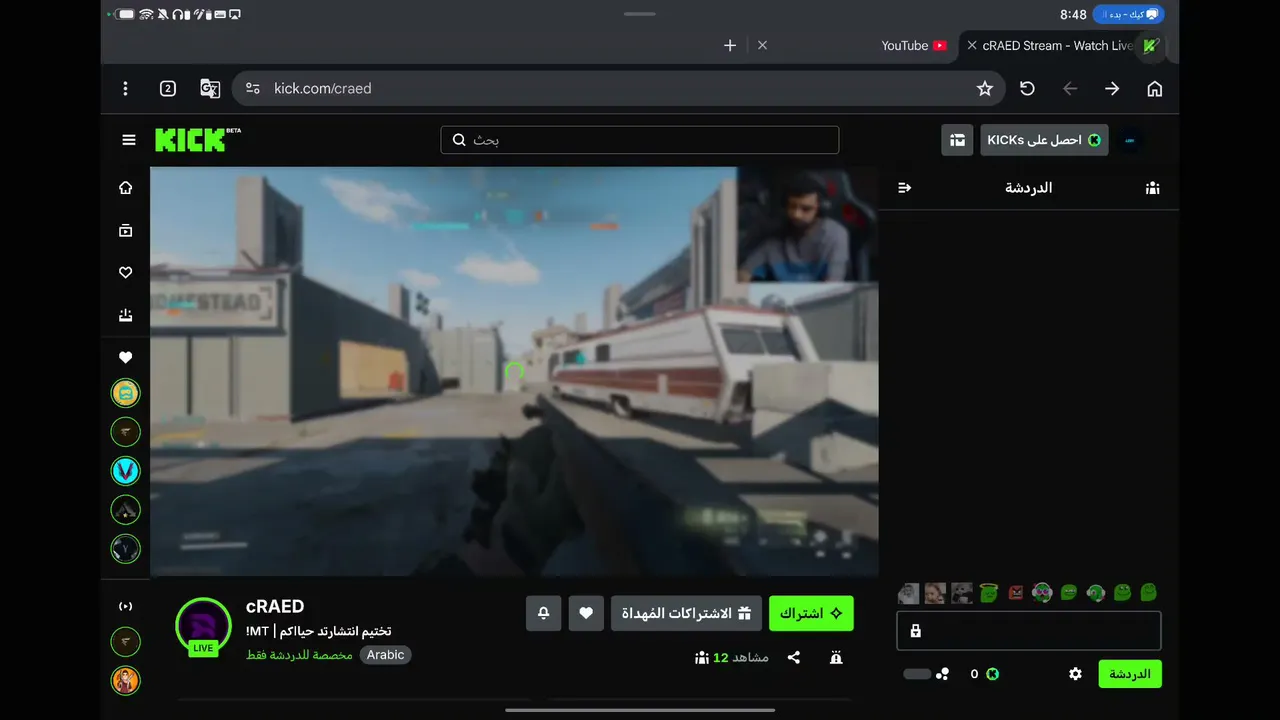
Task: Open cRAED's channel avatar with LIVE badge
Action: pos(203,627)
